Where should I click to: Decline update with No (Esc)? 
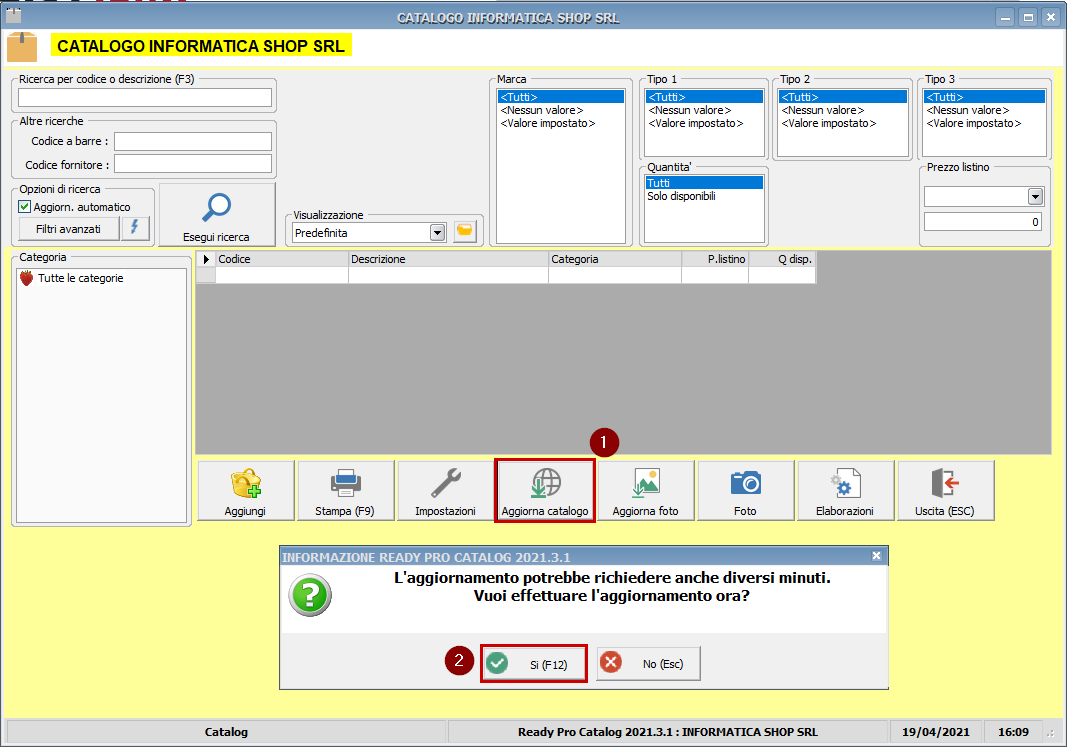[649, 663]
